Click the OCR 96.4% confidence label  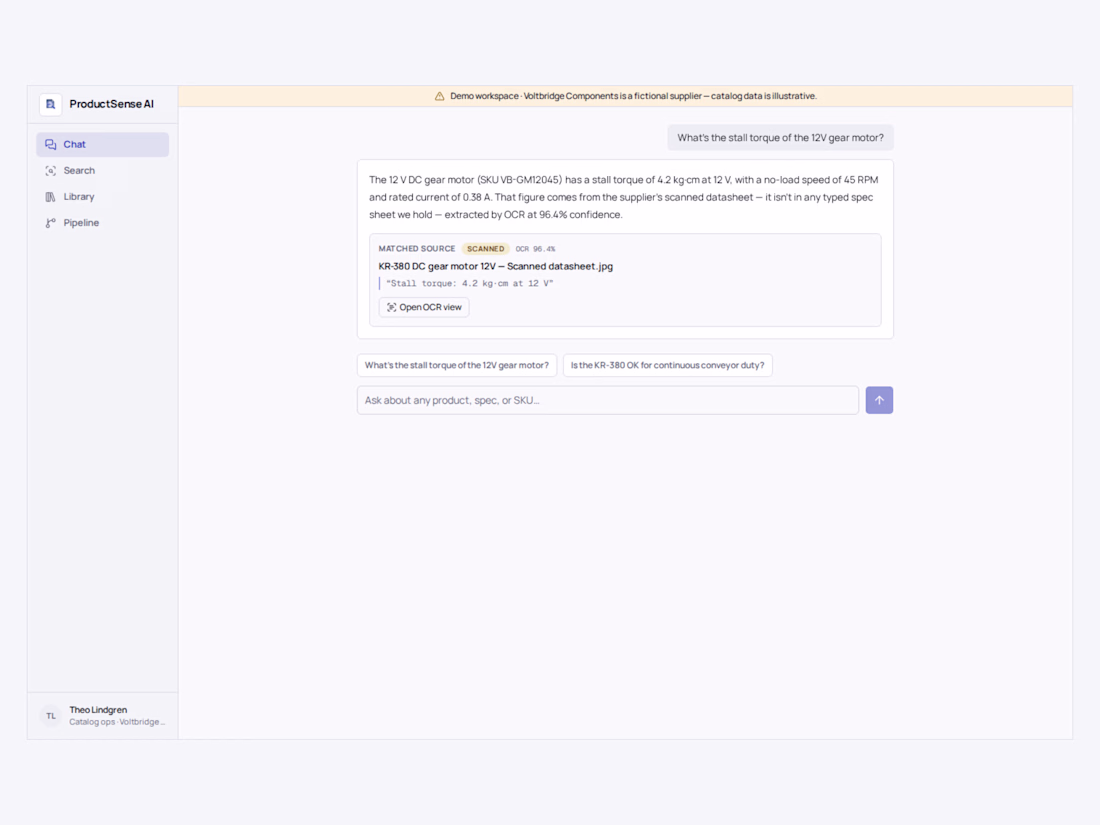pos(535,249)
